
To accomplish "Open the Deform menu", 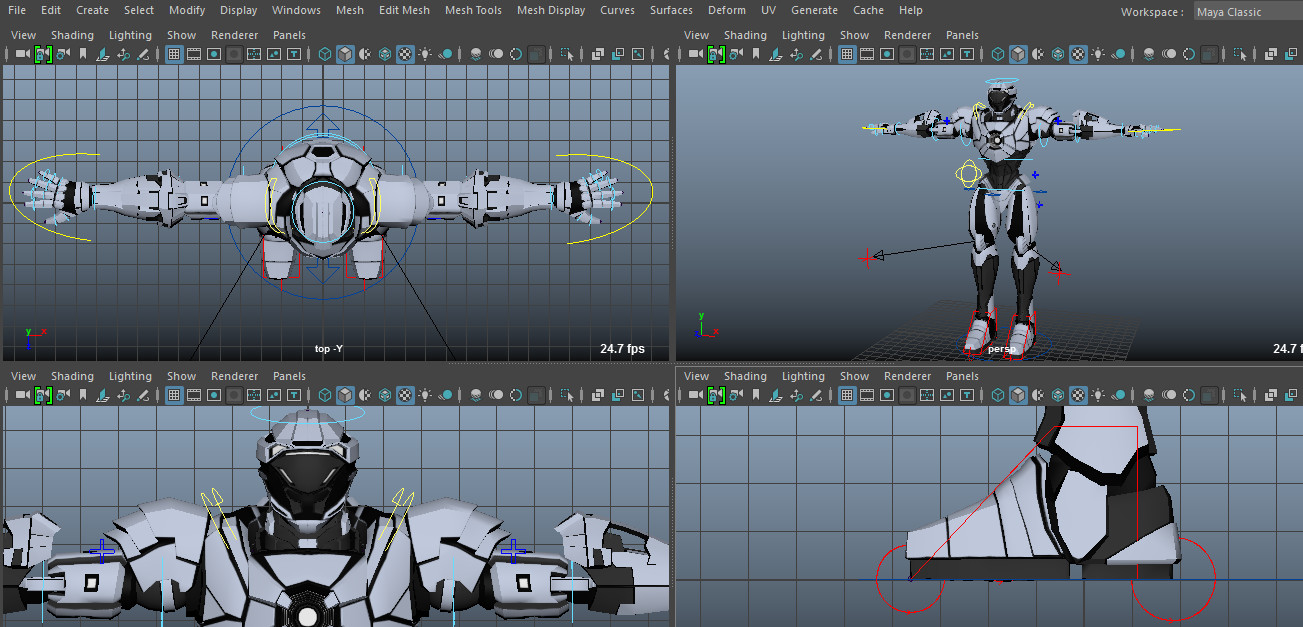I will (726, 10).
